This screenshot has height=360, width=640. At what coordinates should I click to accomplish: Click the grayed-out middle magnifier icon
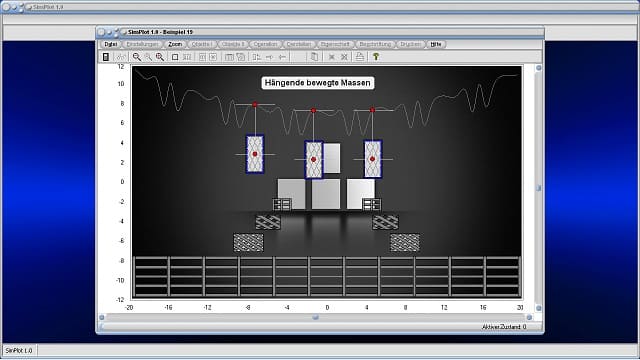tap(148, 57)
